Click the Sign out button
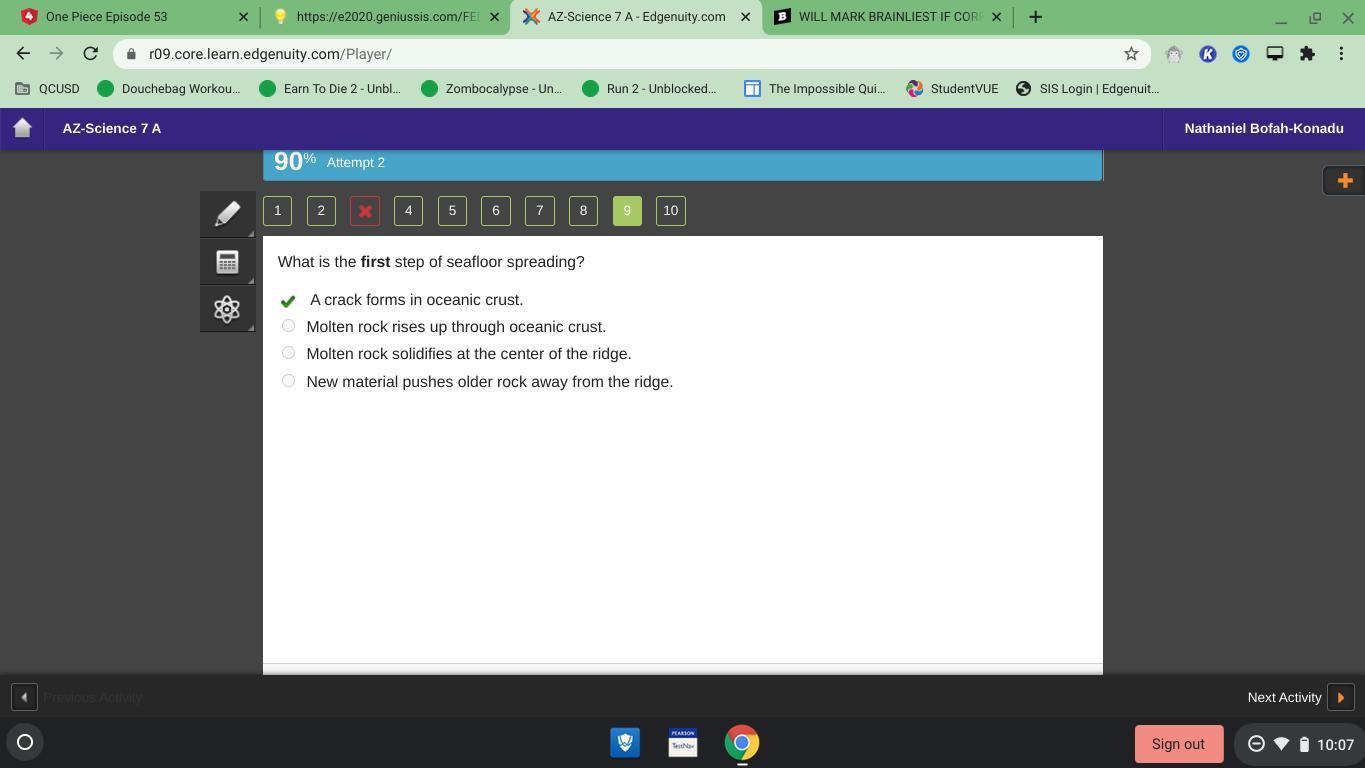This screenshot has width=1365, height=768. click(x=1179, y=744)
